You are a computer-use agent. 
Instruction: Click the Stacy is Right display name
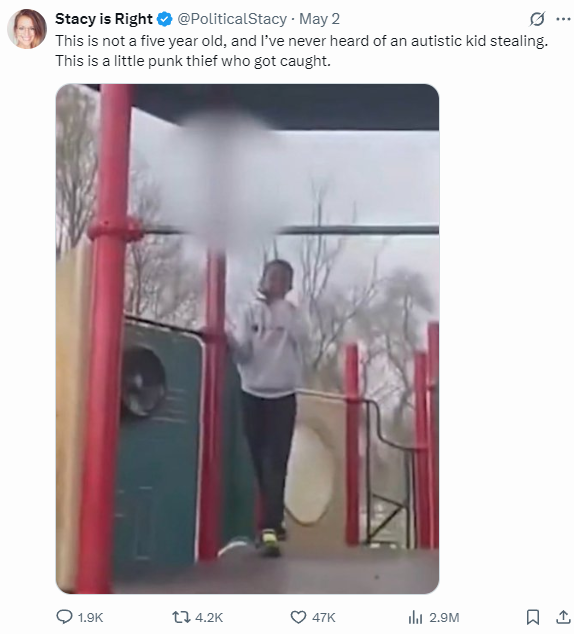click(104, 19)
